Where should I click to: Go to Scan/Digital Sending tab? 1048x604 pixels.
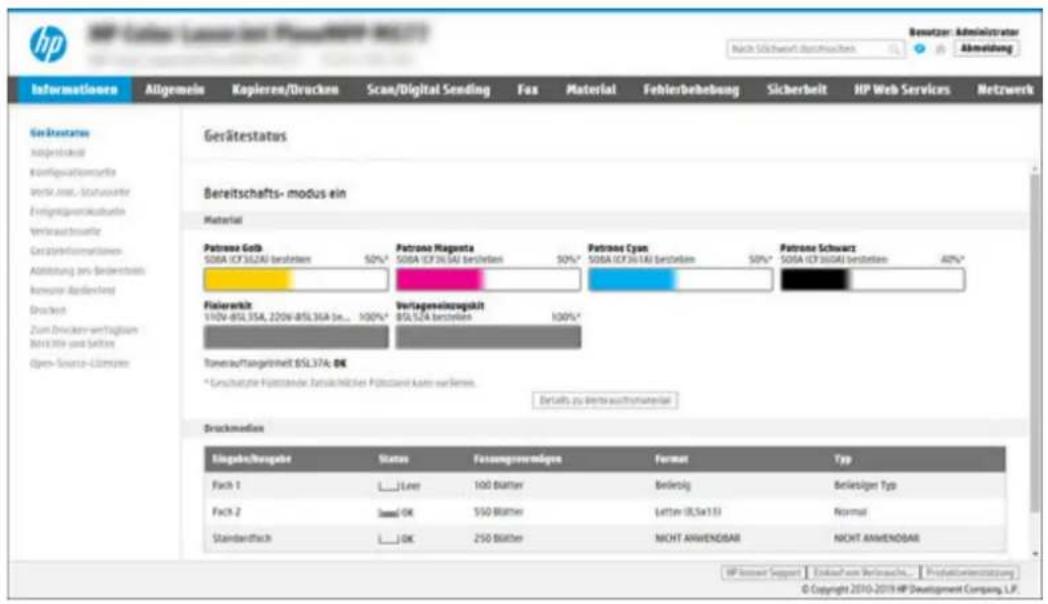428,90
